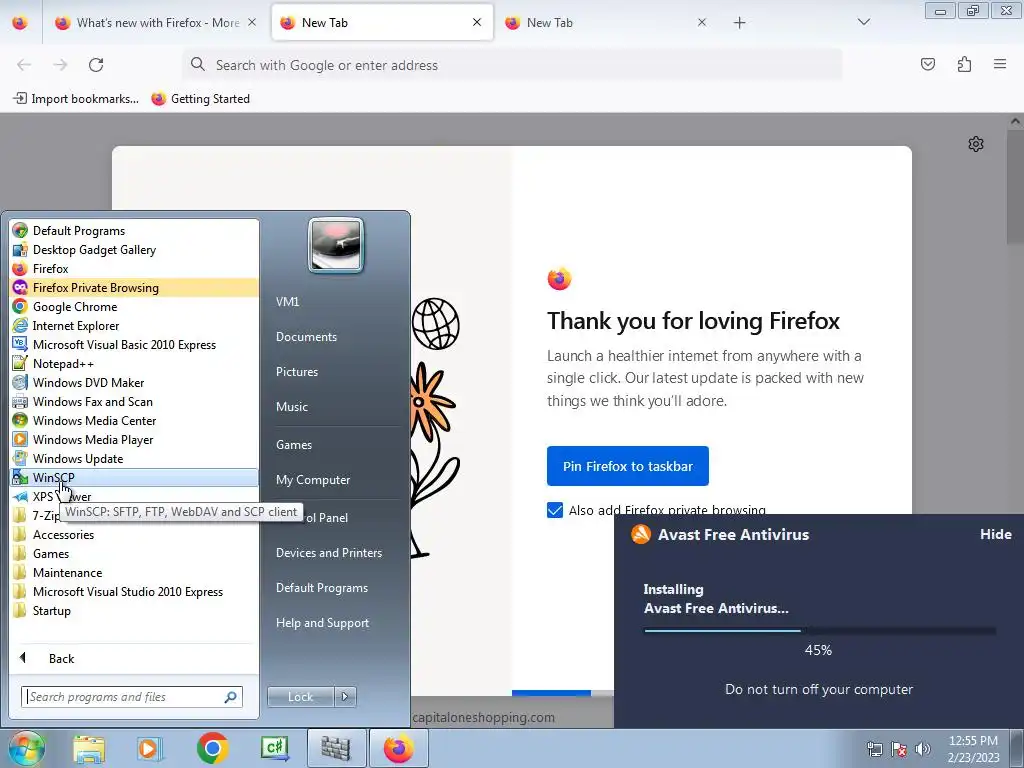
Task: Open Microsoft Visual Basic 2010 Express
Action: [x=134, y=345]
